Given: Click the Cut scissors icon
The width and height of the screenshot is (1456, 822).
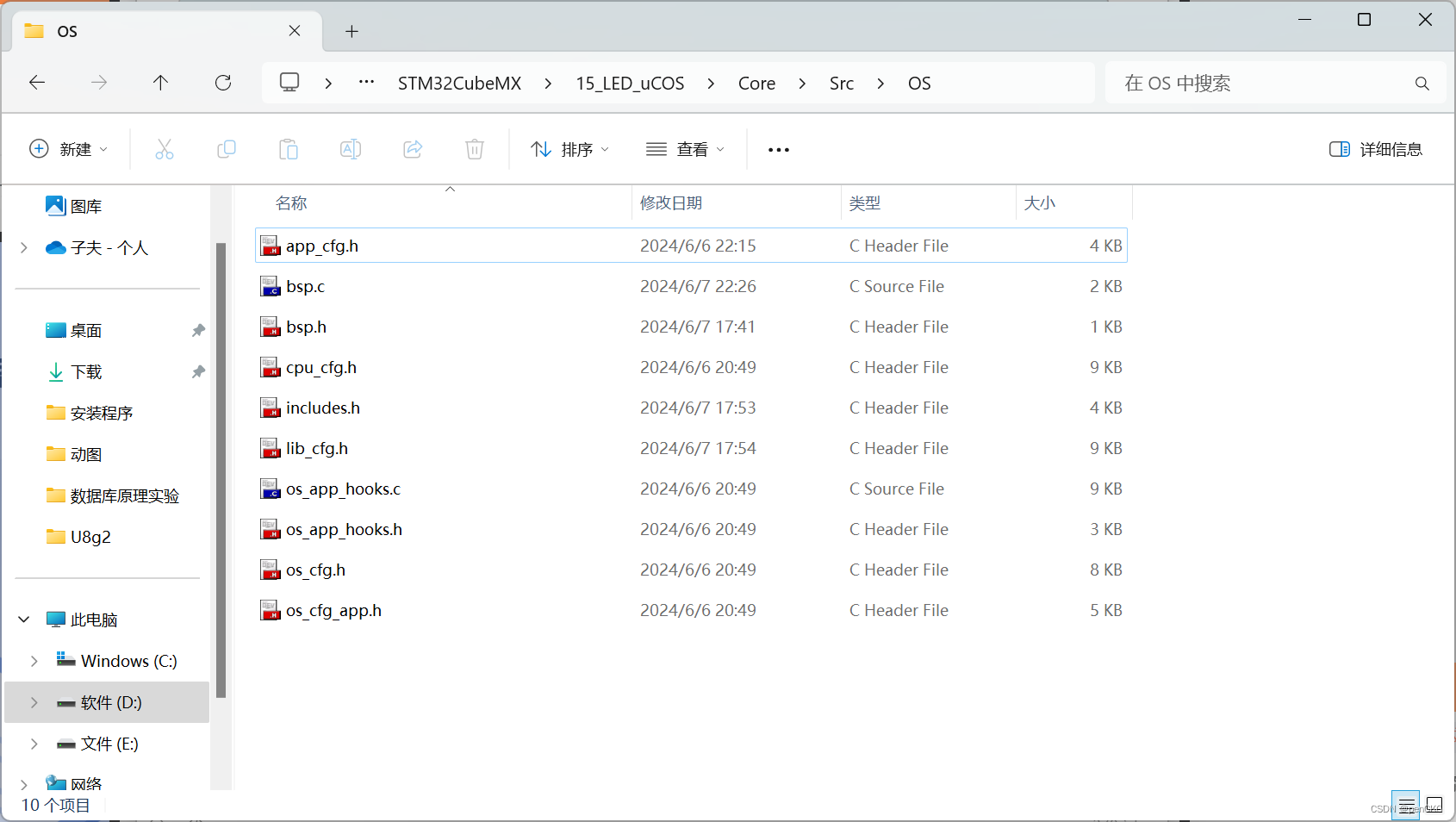Looking at the screenshot, I should point(165,149).
